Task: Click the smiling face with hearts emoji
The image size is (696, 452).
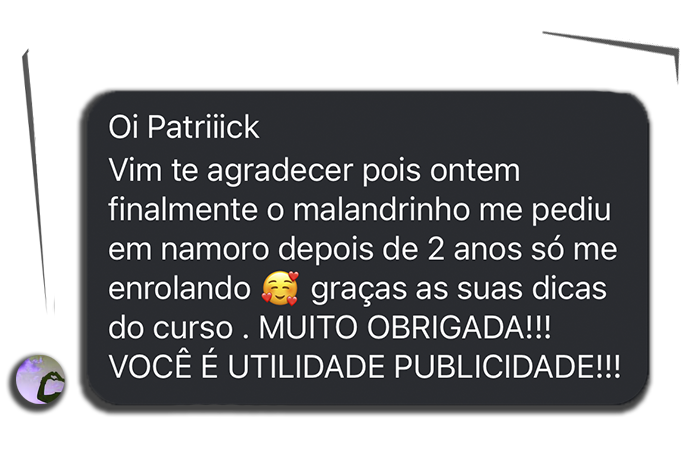Action: click(x=280, y=288)
